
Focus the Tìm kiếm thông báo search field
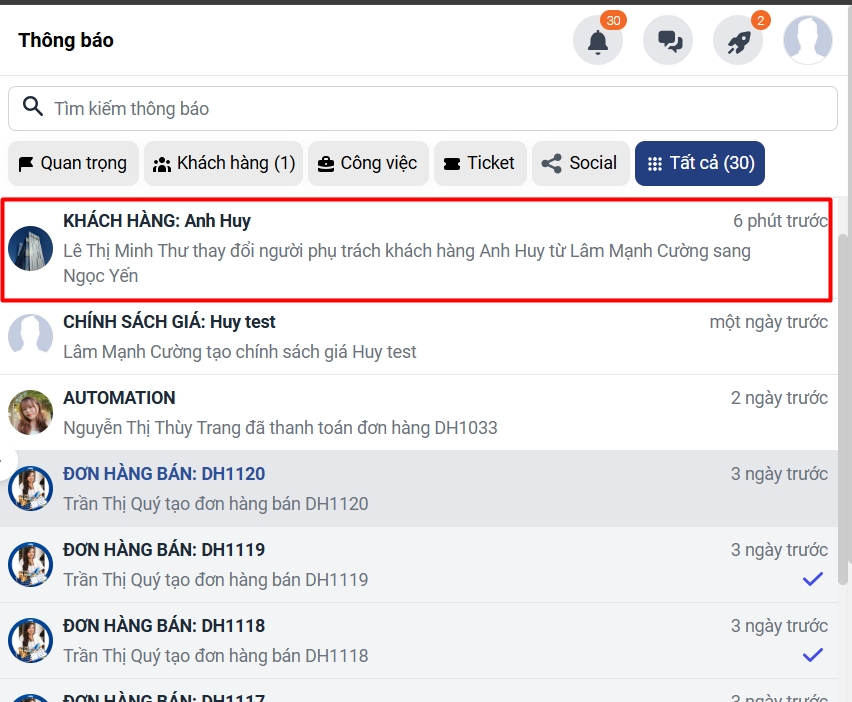click(423, 109)
